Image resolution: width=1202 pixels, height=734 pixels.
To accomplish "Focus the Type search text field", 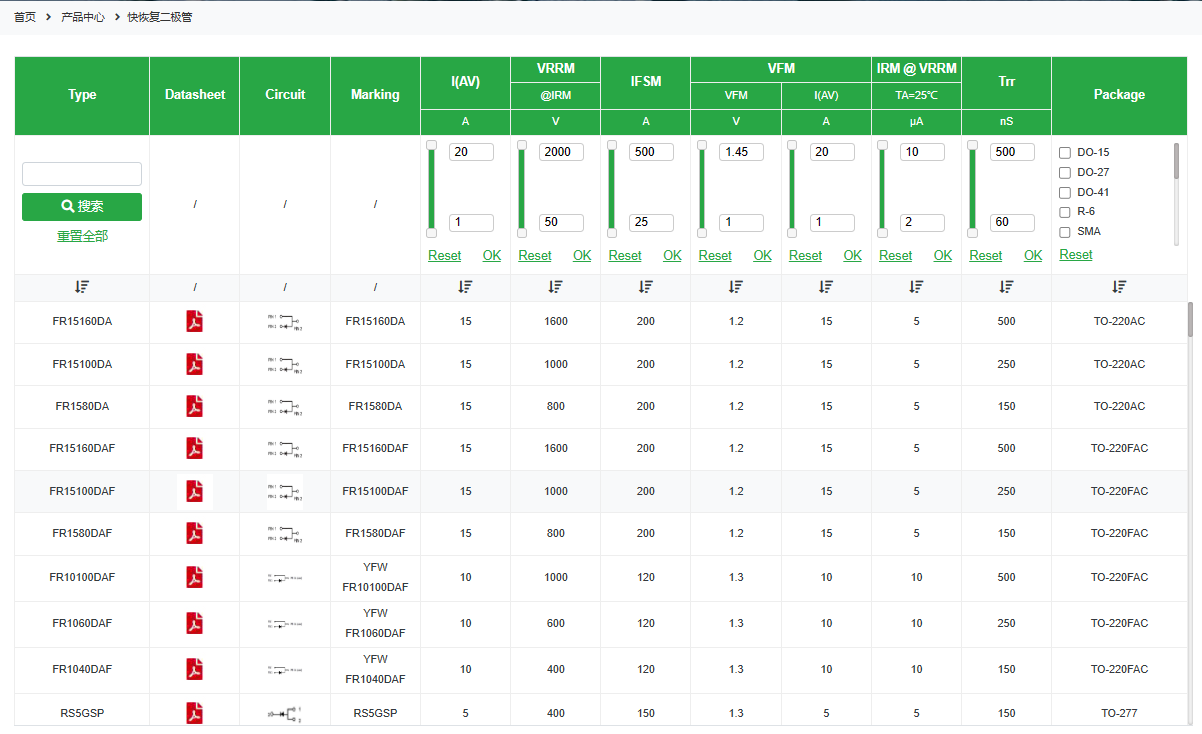I will tap(82, 174).
